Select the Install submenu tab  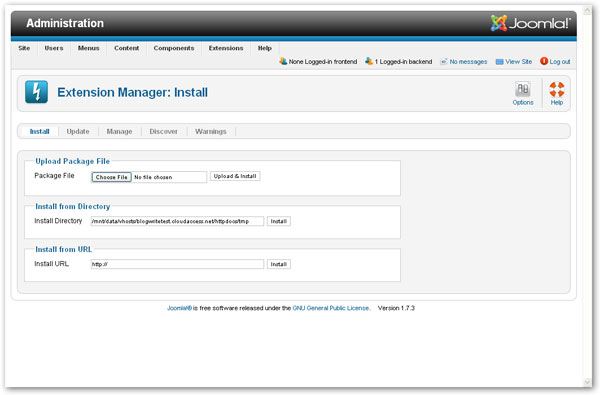(x=39, y=131)
